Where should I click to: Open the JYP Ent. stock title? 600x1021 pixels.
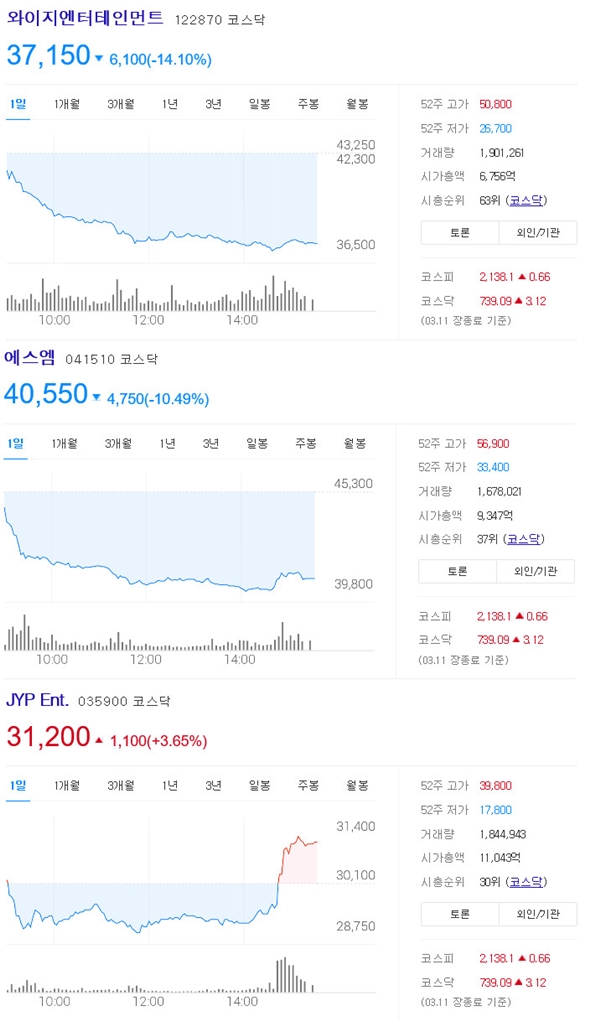(x=37, y=700)
